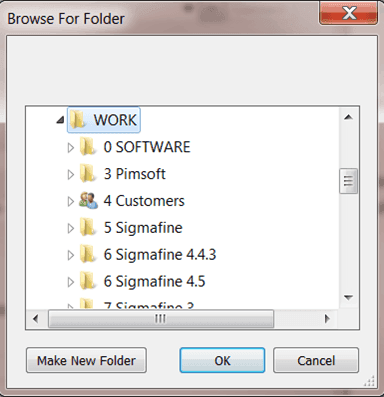Image resolution: width=384 pixels, height=397 pixels.
Task: Expand the 3 Pimsoft folder
Action: pos(70,174)
